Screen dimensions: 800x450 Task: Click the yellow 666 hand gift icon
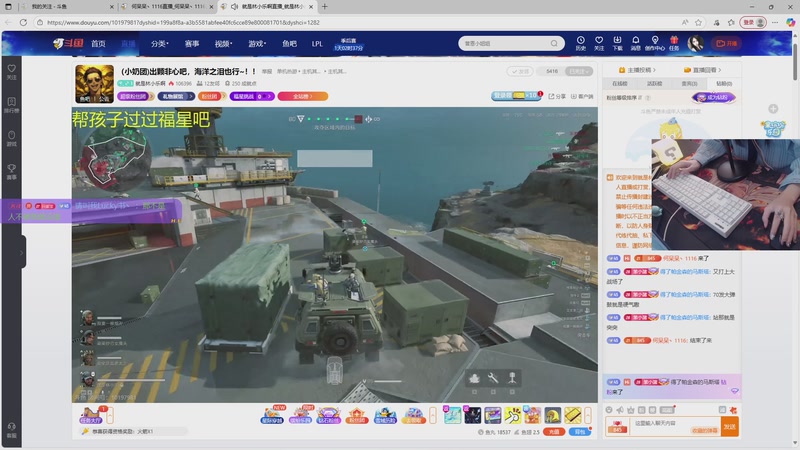click(x=512, y=415)
